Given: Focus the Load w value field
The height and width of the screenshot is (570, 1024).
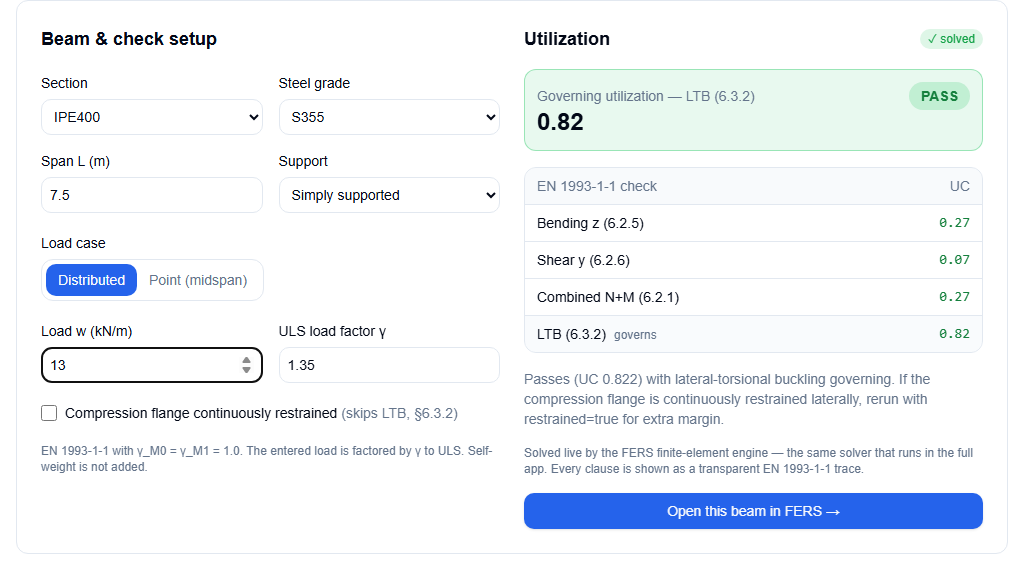Looking at the screenshot, I should point(140,365).
